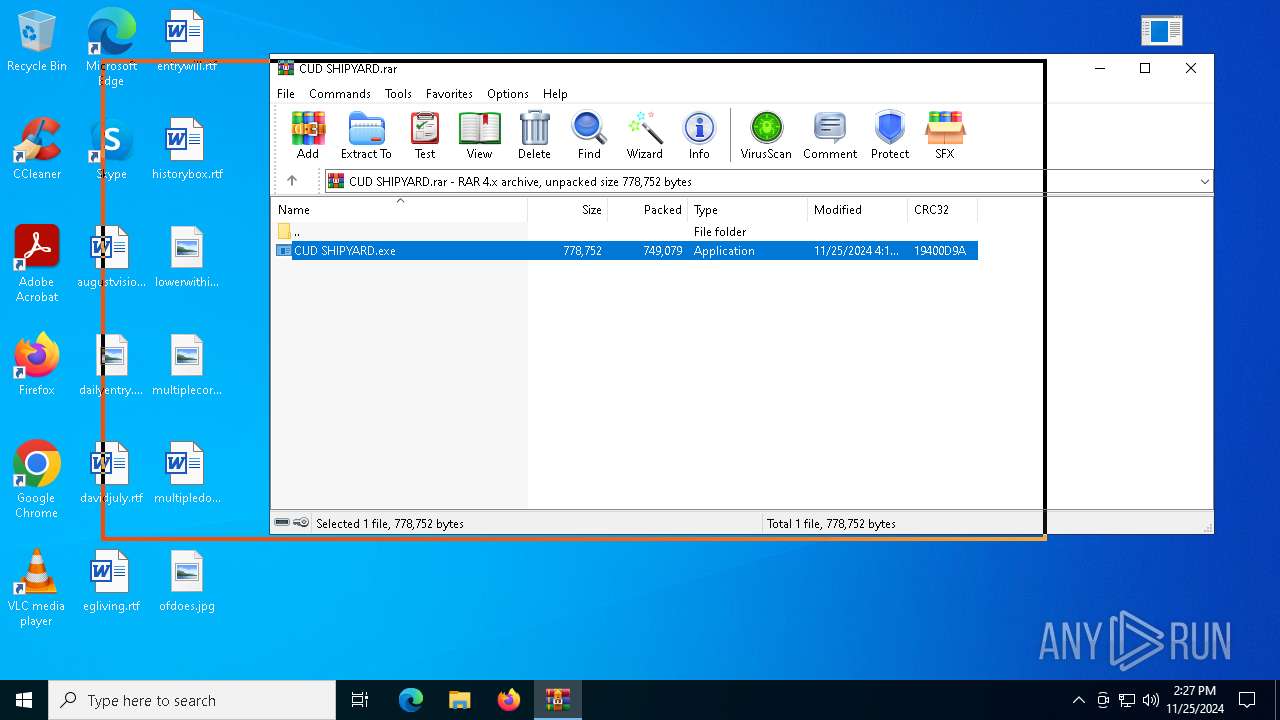Viewport: 1280px width, 720px height.
Task: Open Recycle Bin on desktop
Action: pyautogui.click(x=36, y=42)
